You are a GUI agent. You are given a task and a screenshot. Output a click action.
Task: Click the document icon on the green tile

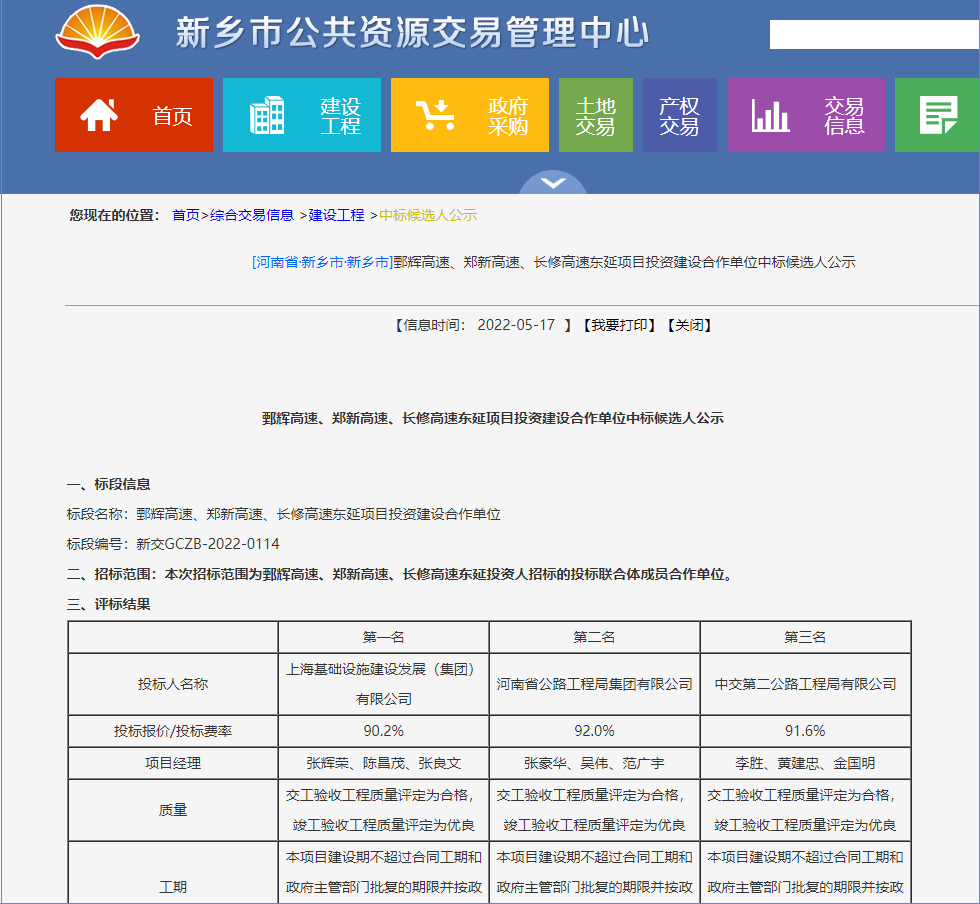tap(938, 115)
